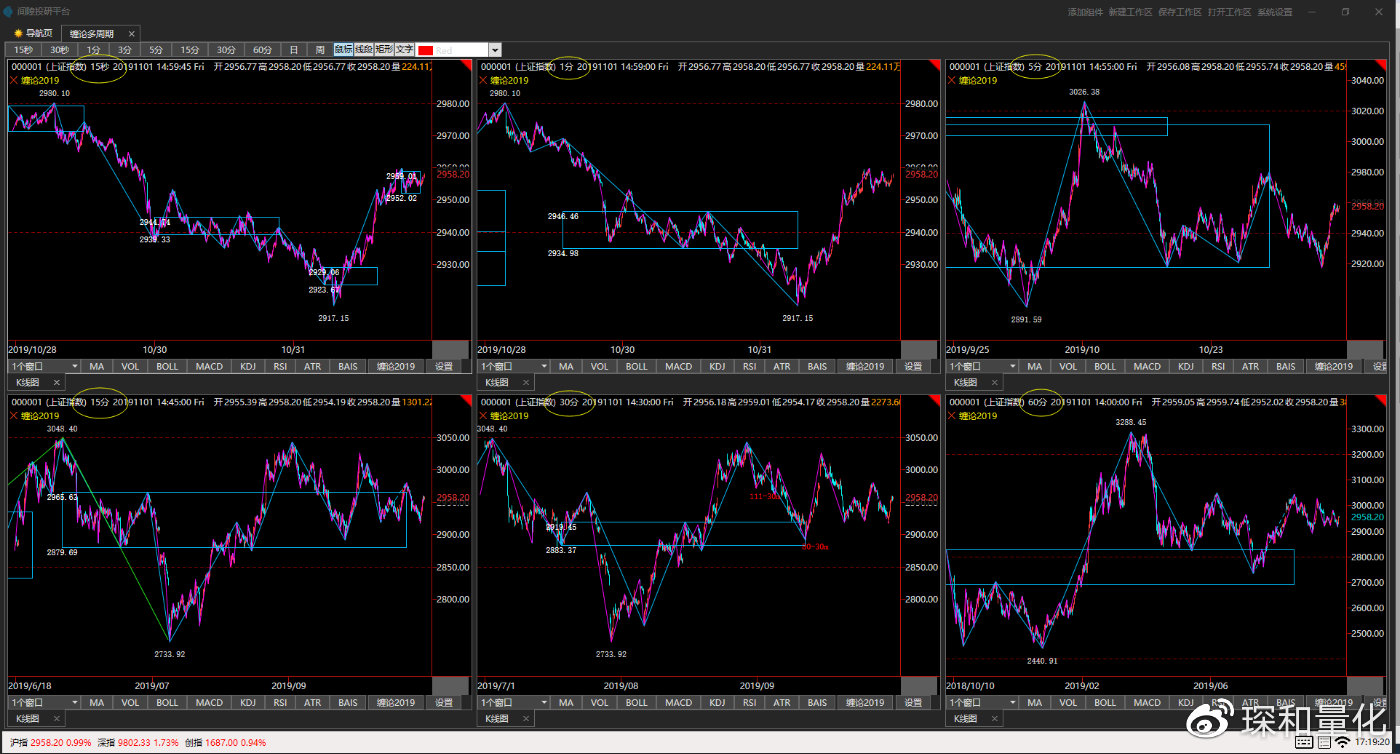The height and width of the screenshot is (754, 1400).
Task: Toggle the BOLL indicator in the 1分 chart
Action: [x=636, y=366]
